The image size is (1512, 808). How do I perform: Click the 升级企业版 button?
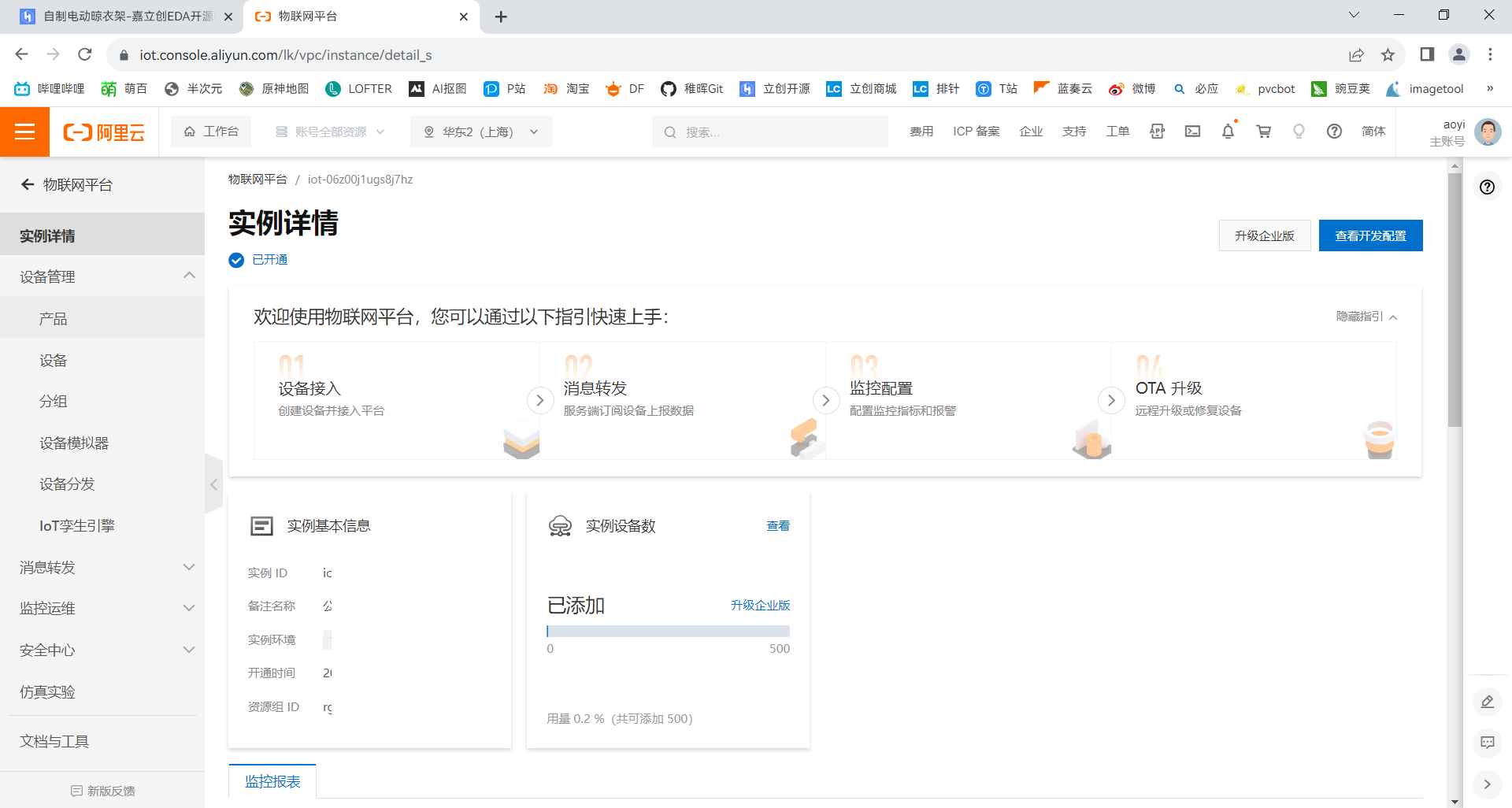pos(1264,235)
